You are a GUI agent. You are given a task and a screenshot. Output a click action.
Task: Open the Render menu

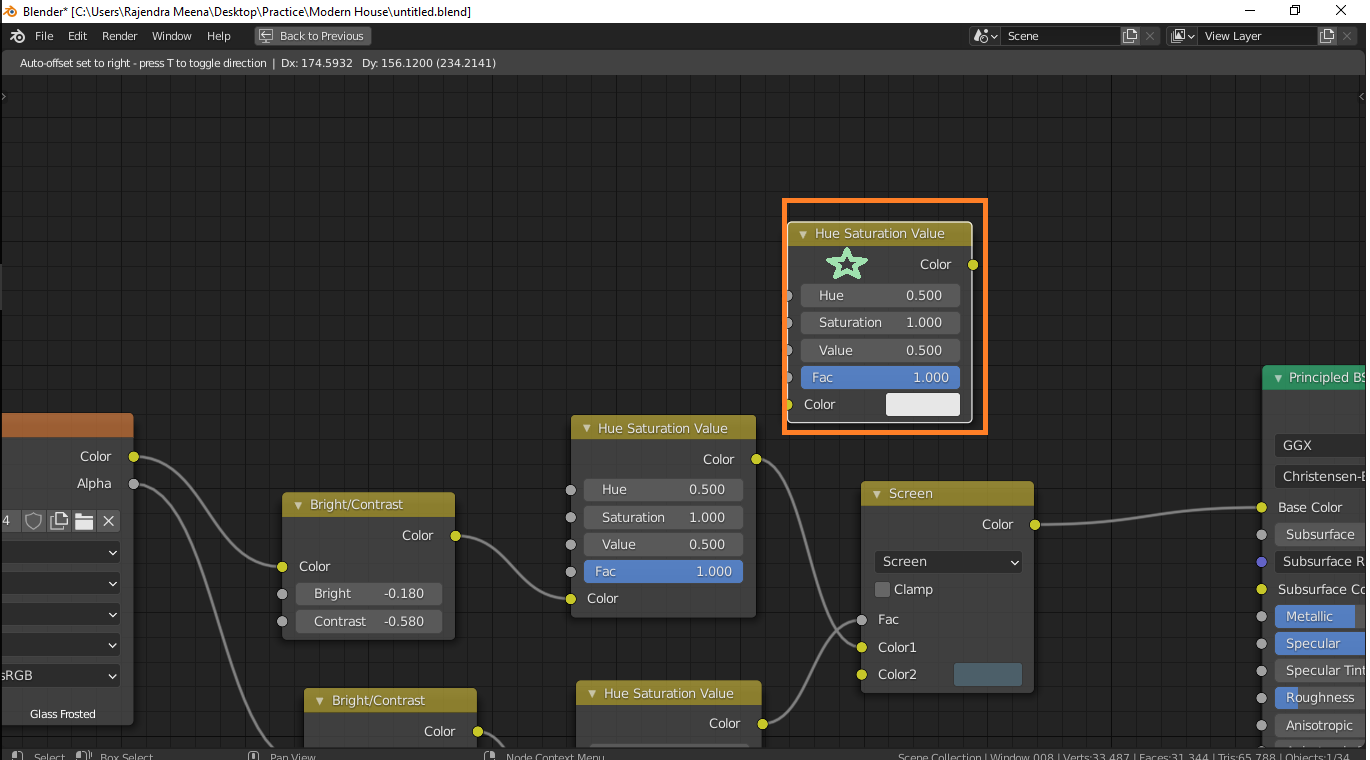(120, 36)
